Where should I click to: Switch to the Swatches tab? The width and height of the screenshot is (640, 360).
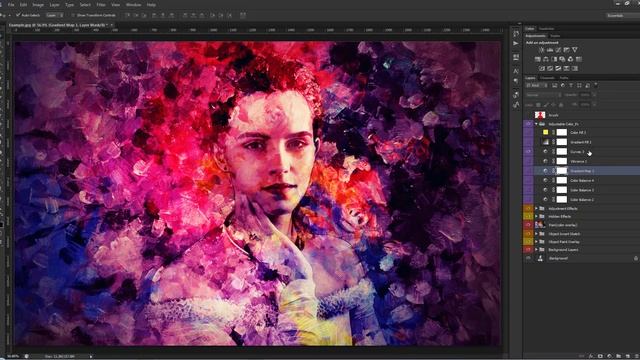pyautogui.click(x=547, y=29)
